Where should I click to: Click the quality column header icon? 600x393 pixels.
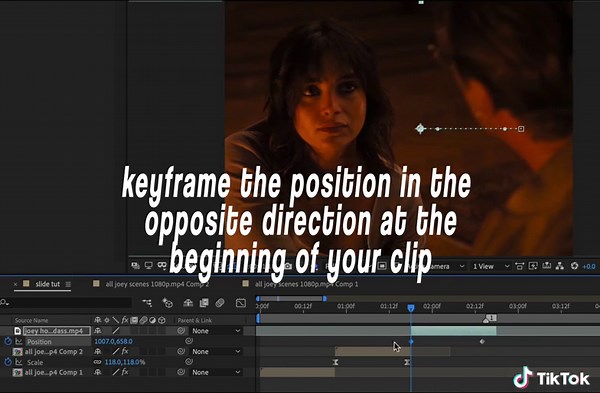tap(116, 320)
